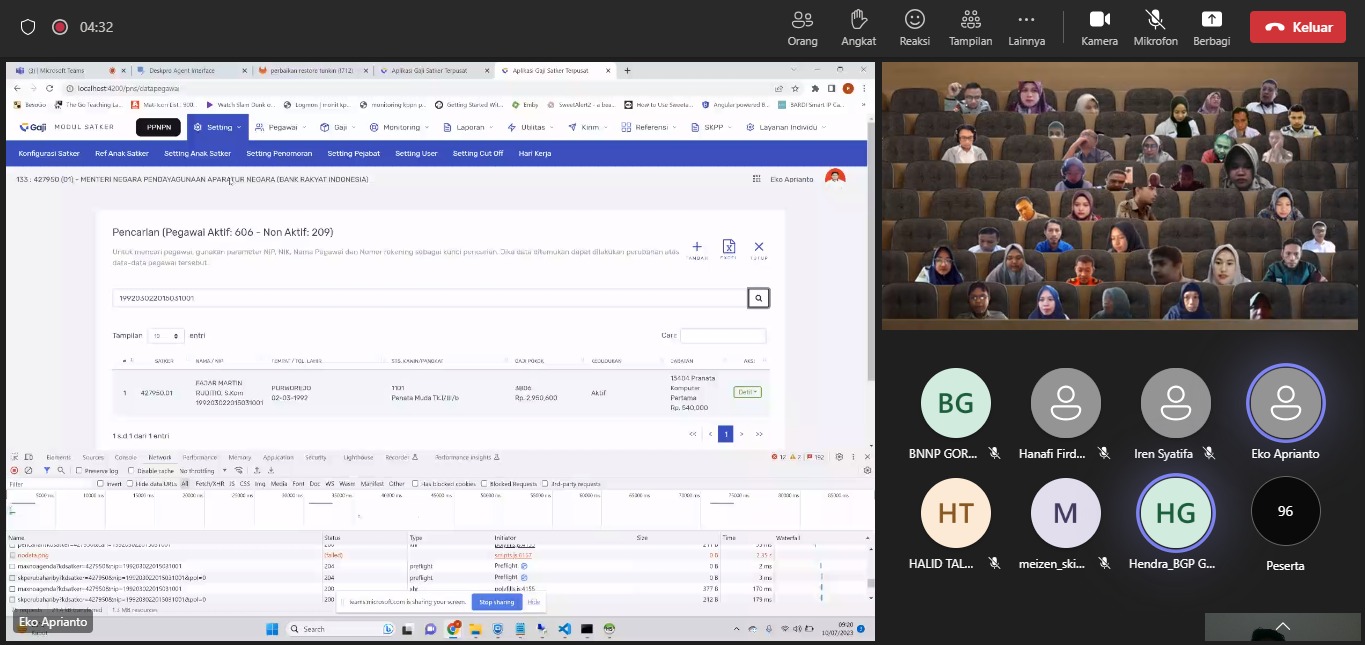Open the Orang participants panel
1365x645 pixels.
pyautogui.click(x=802, y=28)
